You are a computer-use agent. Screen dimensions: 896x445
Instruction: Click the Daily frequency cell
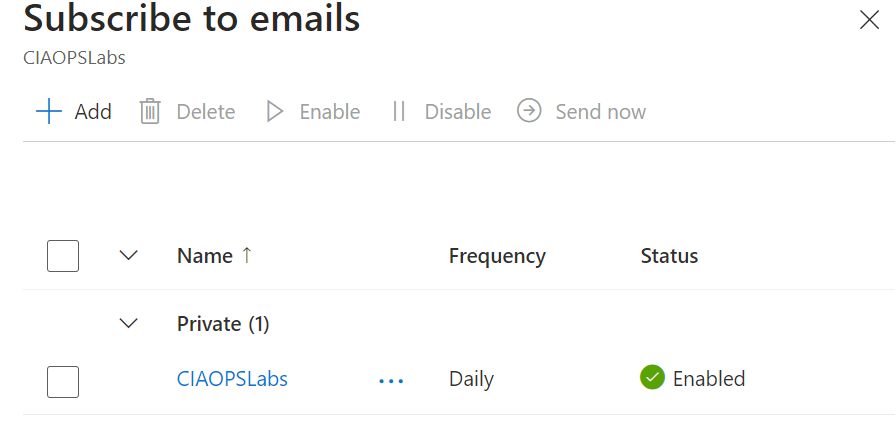click(471, 379)
